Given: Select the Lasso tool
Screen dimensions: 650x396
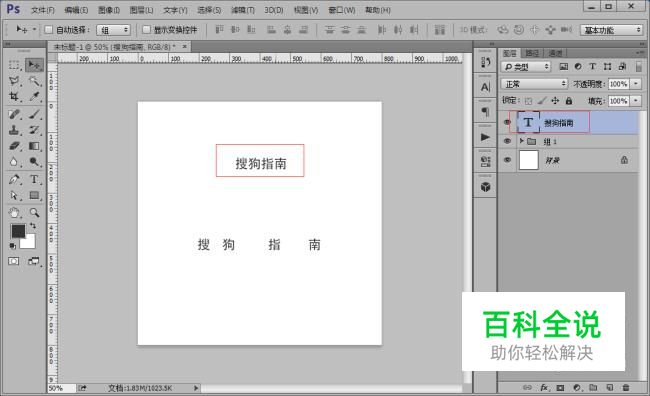Looking at the screenshot, I should [14, 81].
